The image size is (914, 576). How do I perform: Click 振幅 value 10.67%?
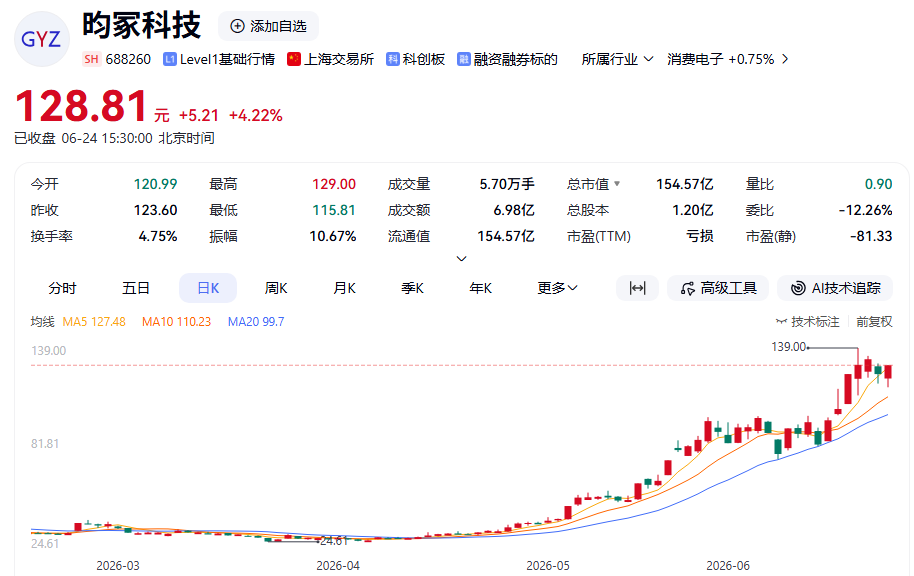click(332, 237)
